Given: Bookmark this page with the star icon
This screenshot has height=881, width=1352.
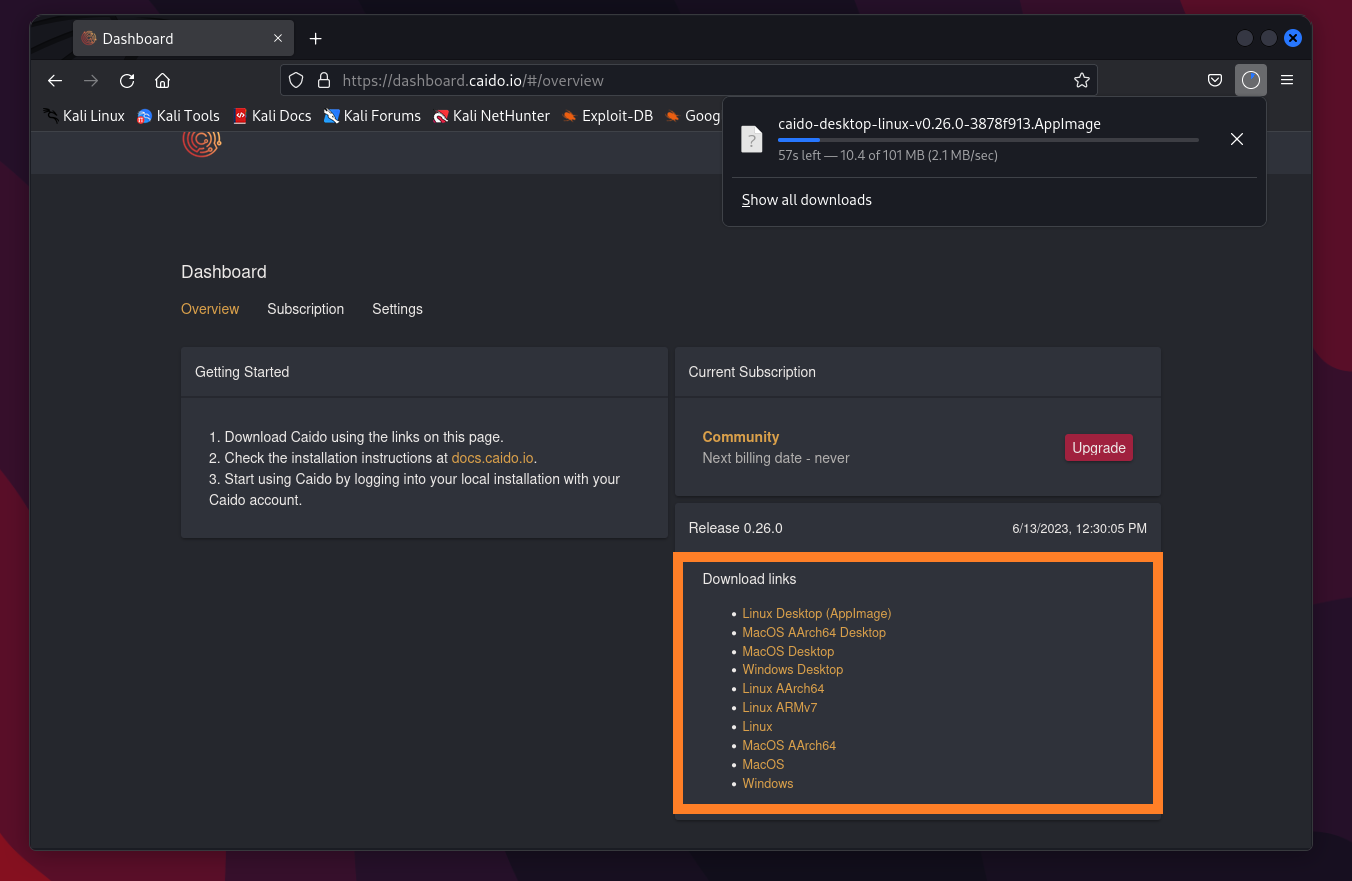Looking at the screenshot, I should coord(1081,80).
